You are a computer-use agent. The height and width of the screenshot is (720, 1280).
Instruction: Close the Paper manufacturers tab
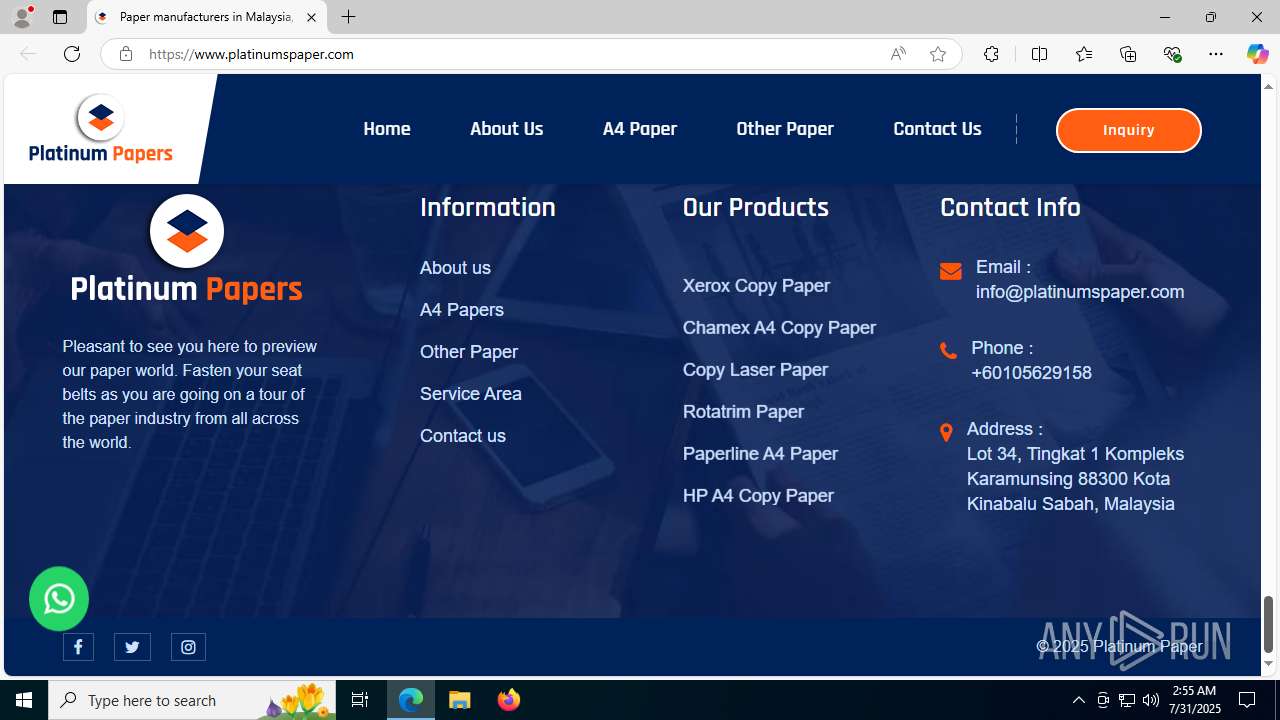[311, 17]
